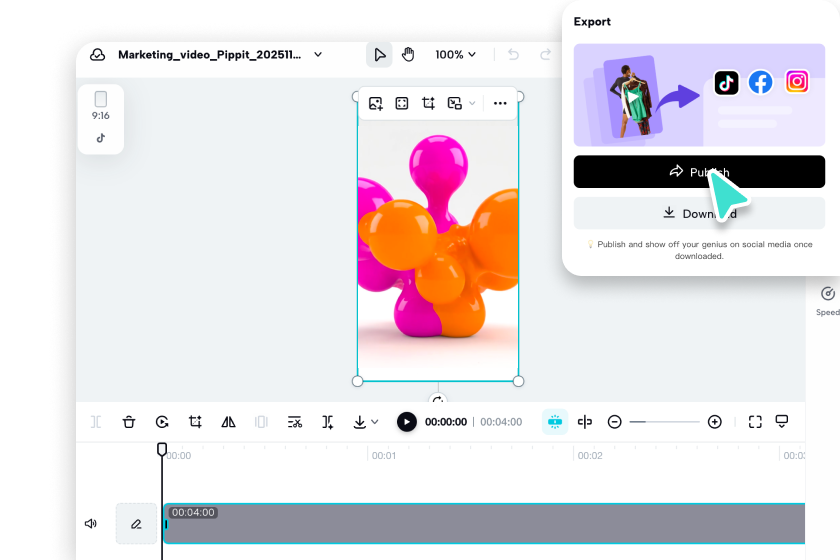Click the fit-to-frame icon in floating toolbar
Viewport: 840px width, 560px height.
click(x=402, y=103)
